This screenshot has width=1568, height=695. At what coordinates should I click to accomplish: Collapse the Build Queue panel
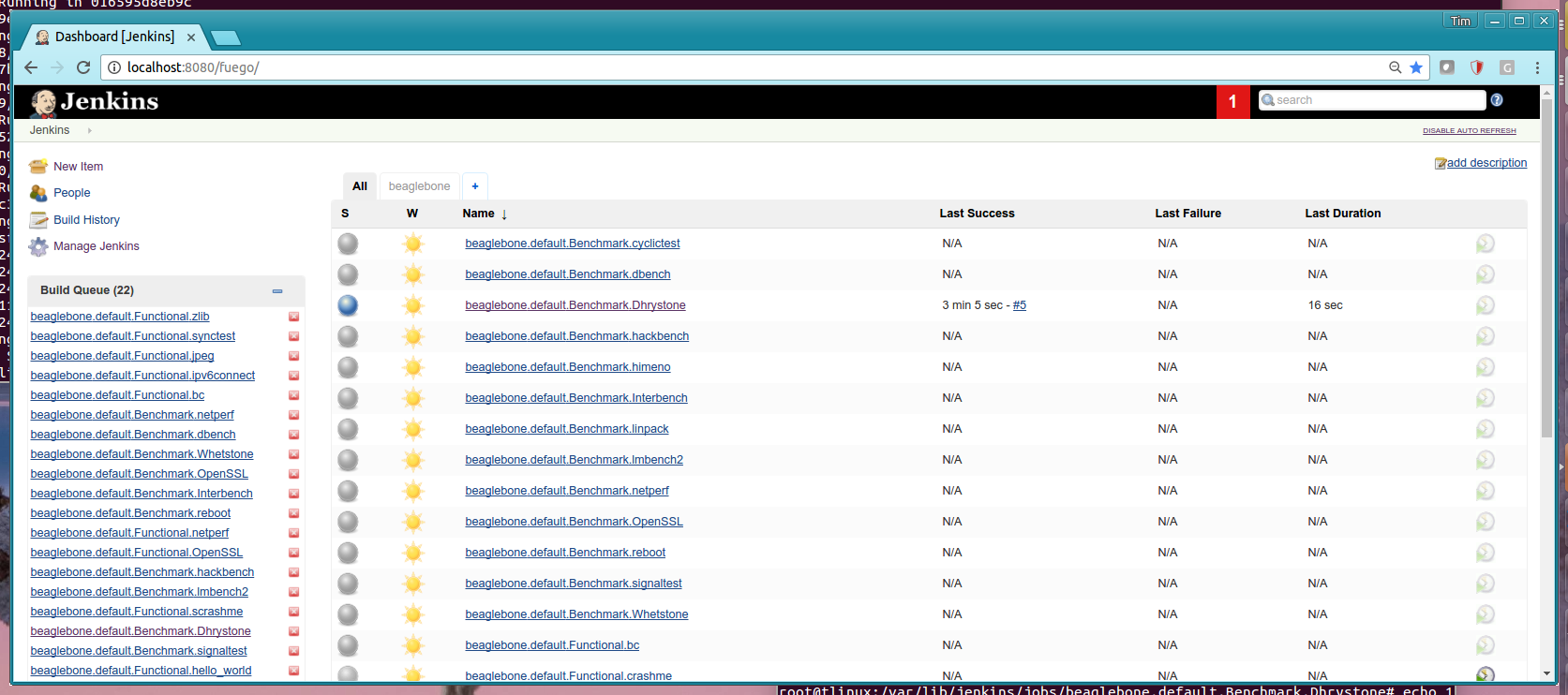277,291
